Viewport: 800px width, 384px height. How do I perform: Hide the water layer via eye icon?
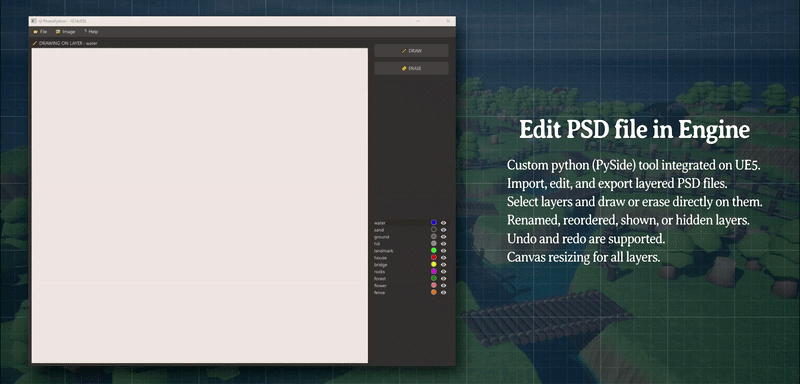point(444,223)
